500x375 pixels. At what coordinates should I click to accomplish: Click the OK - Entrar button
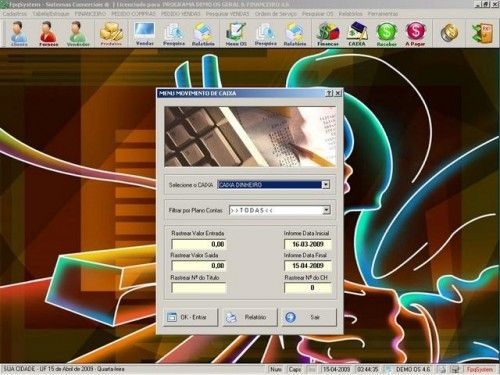pyautogui.click(x=191, y=317)
